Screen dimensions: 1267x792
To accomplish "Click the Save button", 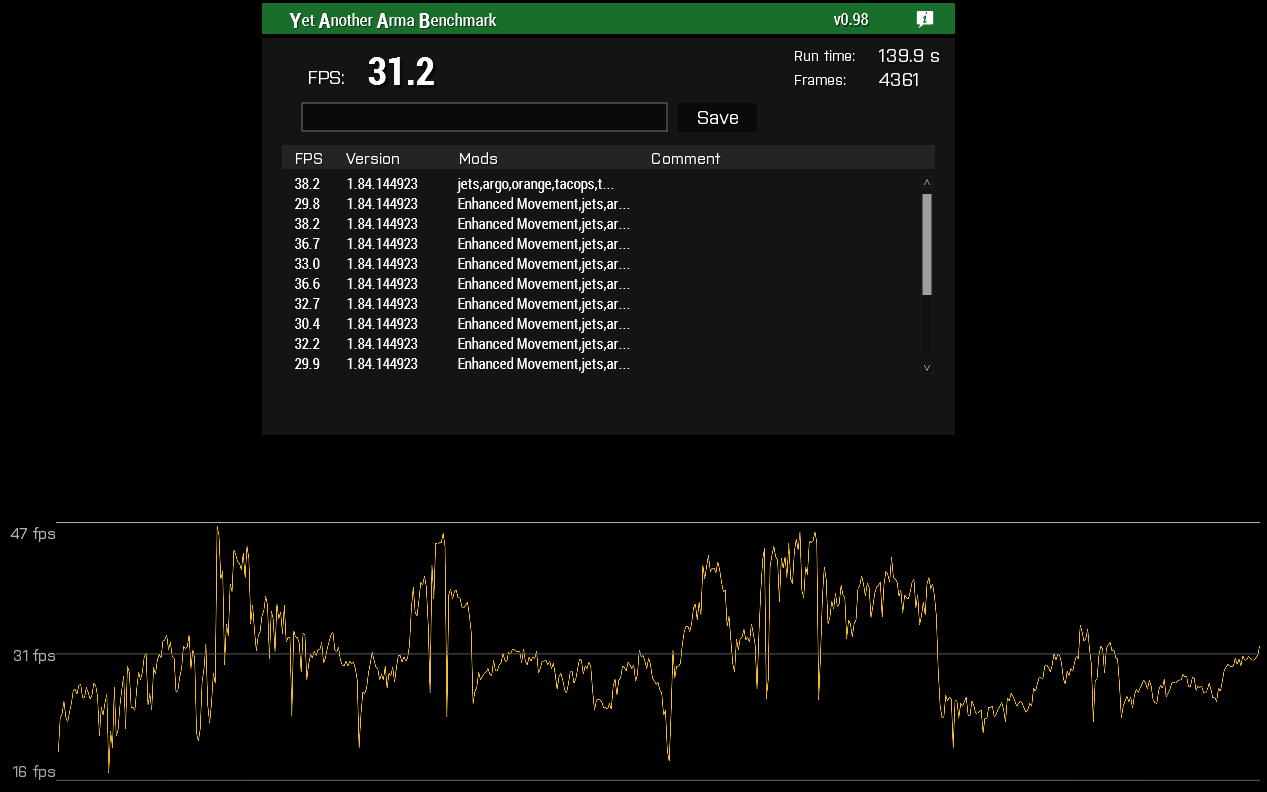I will pyautogui.click(x=717, y=117).
